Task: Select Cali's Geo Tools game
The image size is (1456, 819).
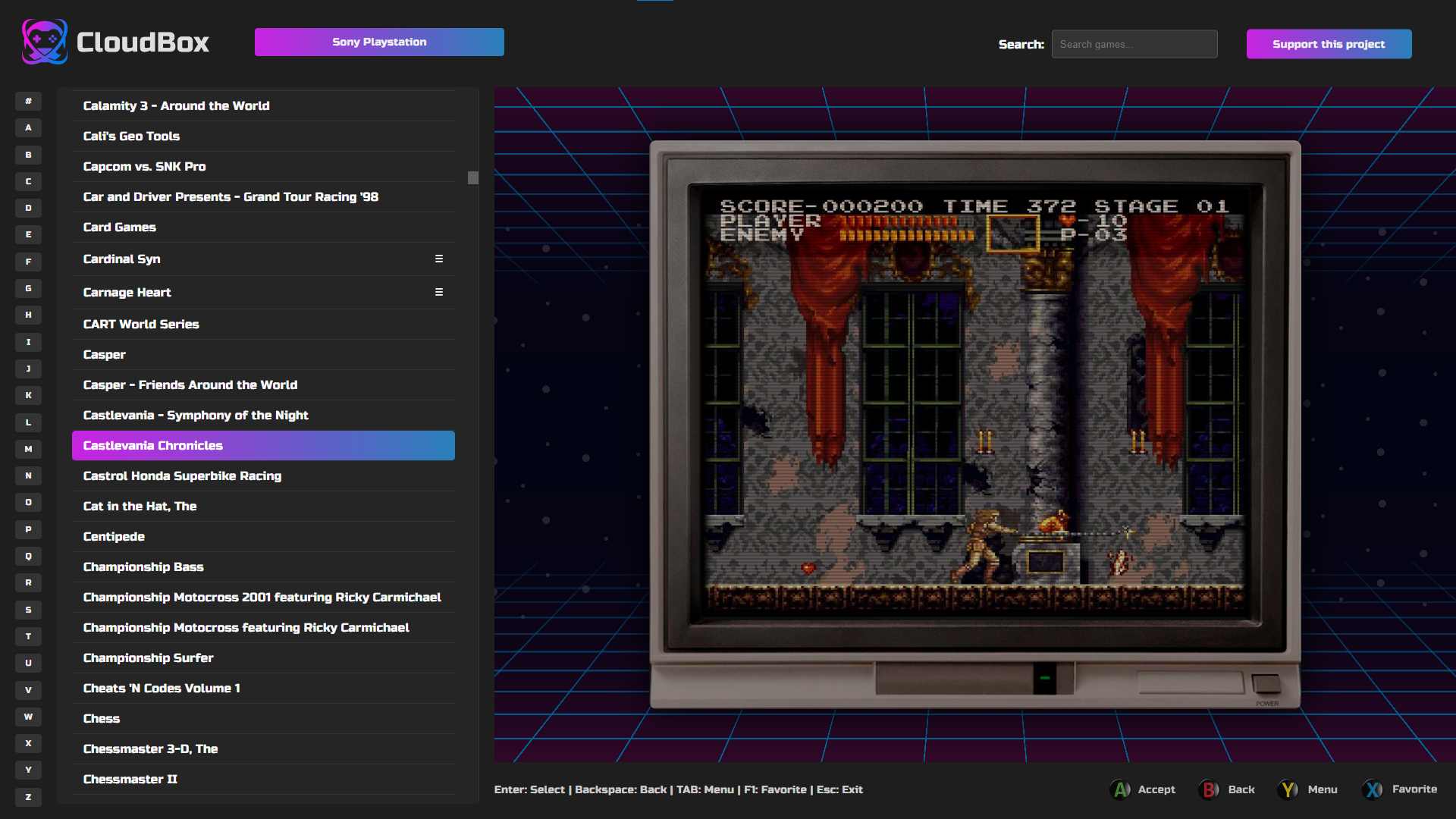Action: click(263, 136)
